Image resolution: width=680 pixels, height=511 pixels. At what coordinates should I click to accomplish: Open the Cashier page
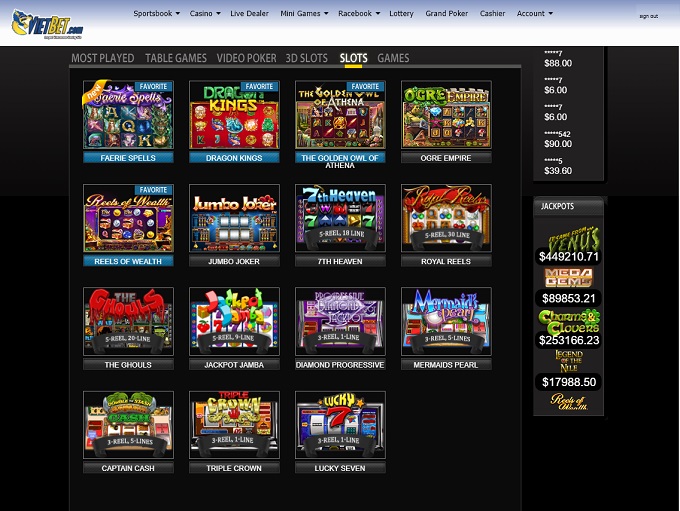[x=492, y=14]
